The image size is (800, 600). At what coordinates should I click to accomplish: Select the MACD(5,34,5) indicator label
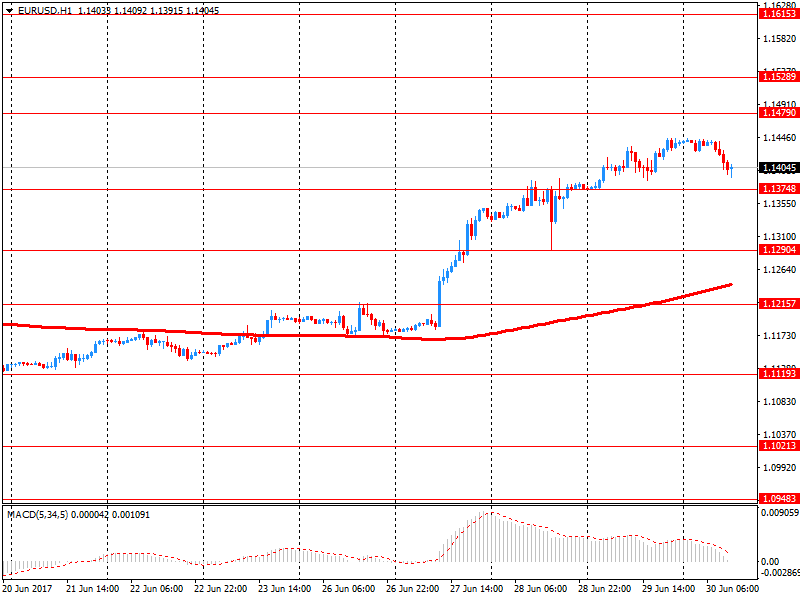click(x=38, y=515)
